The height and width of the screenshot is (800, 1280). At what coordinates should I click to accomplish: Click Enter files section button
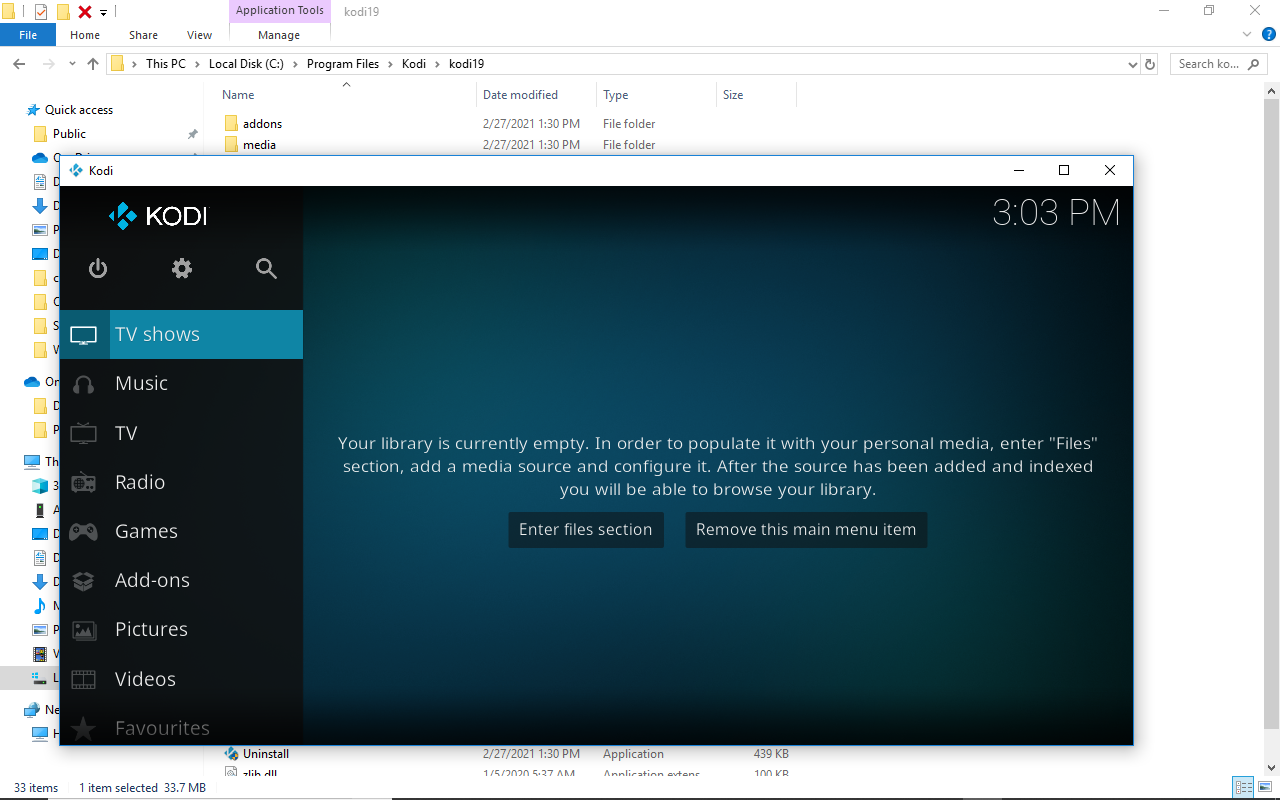585,530
